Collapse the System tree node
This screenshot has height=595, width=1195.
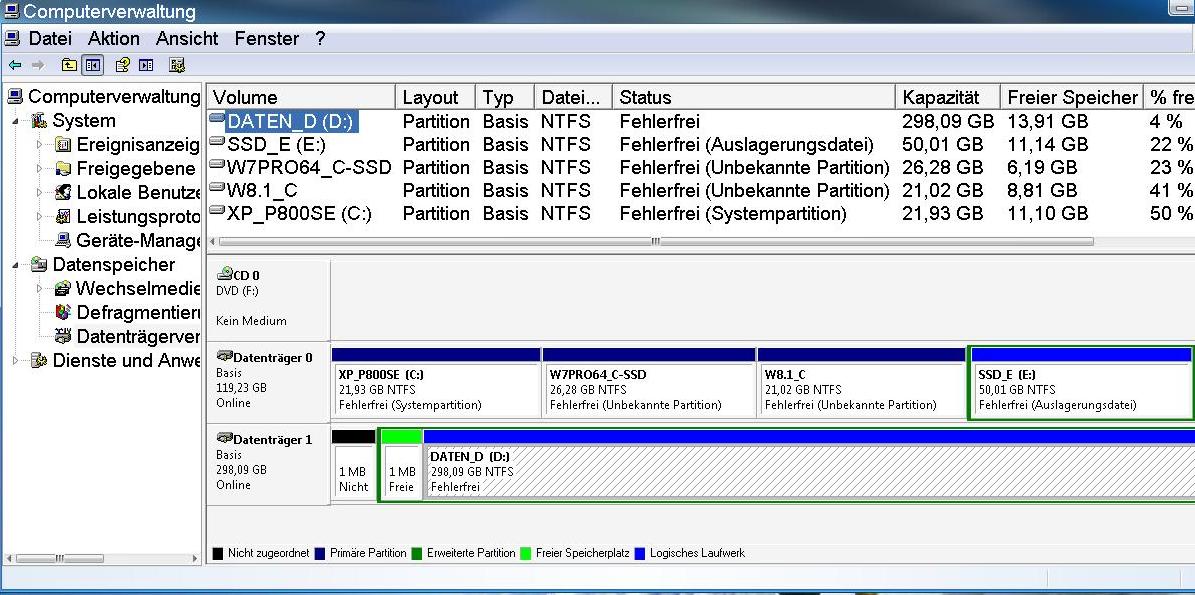tap(16, 121)
